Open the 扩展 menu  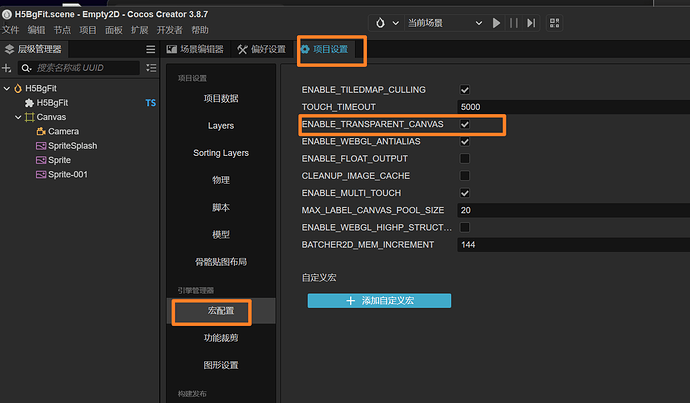pos(139,30)
